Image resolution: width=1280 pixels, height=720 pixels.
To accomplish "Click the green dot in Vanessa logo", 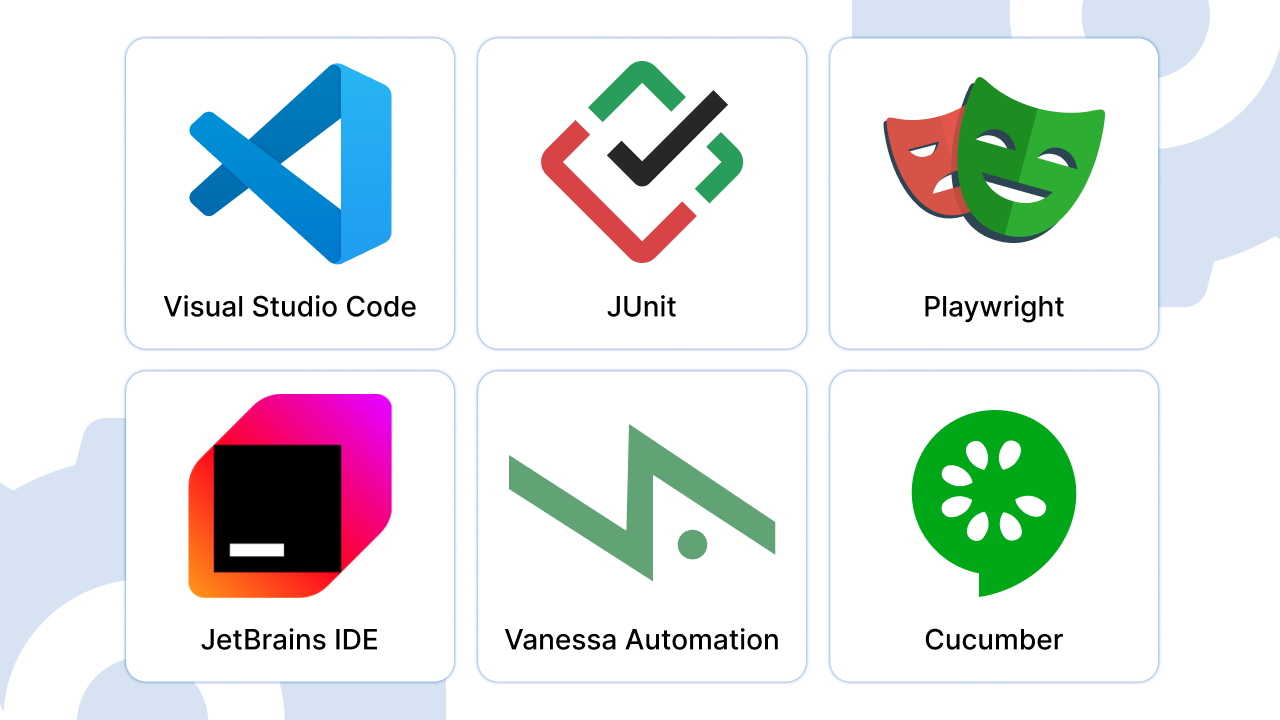I will click(x=692, y=544).
